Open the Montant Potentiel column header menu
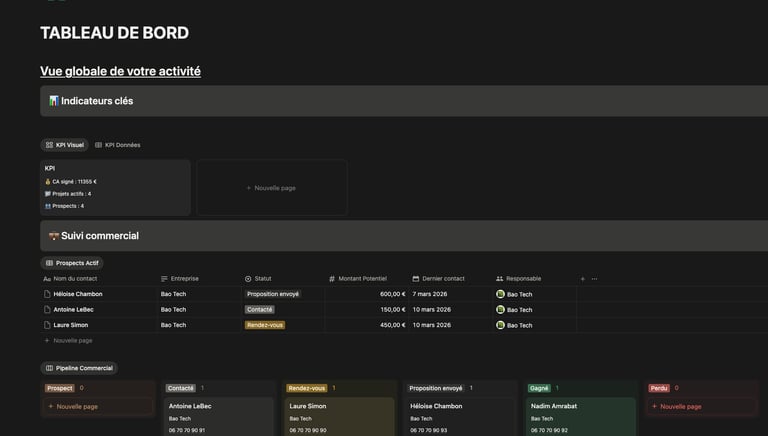768x436 pixels. 358,279
